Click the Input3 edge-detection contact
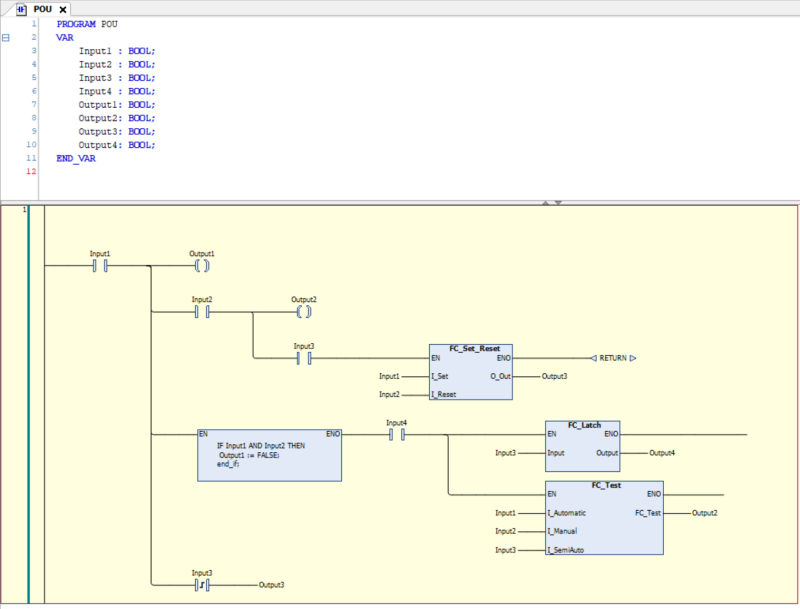Screen dimensions: 800x609 click(201, 584)
